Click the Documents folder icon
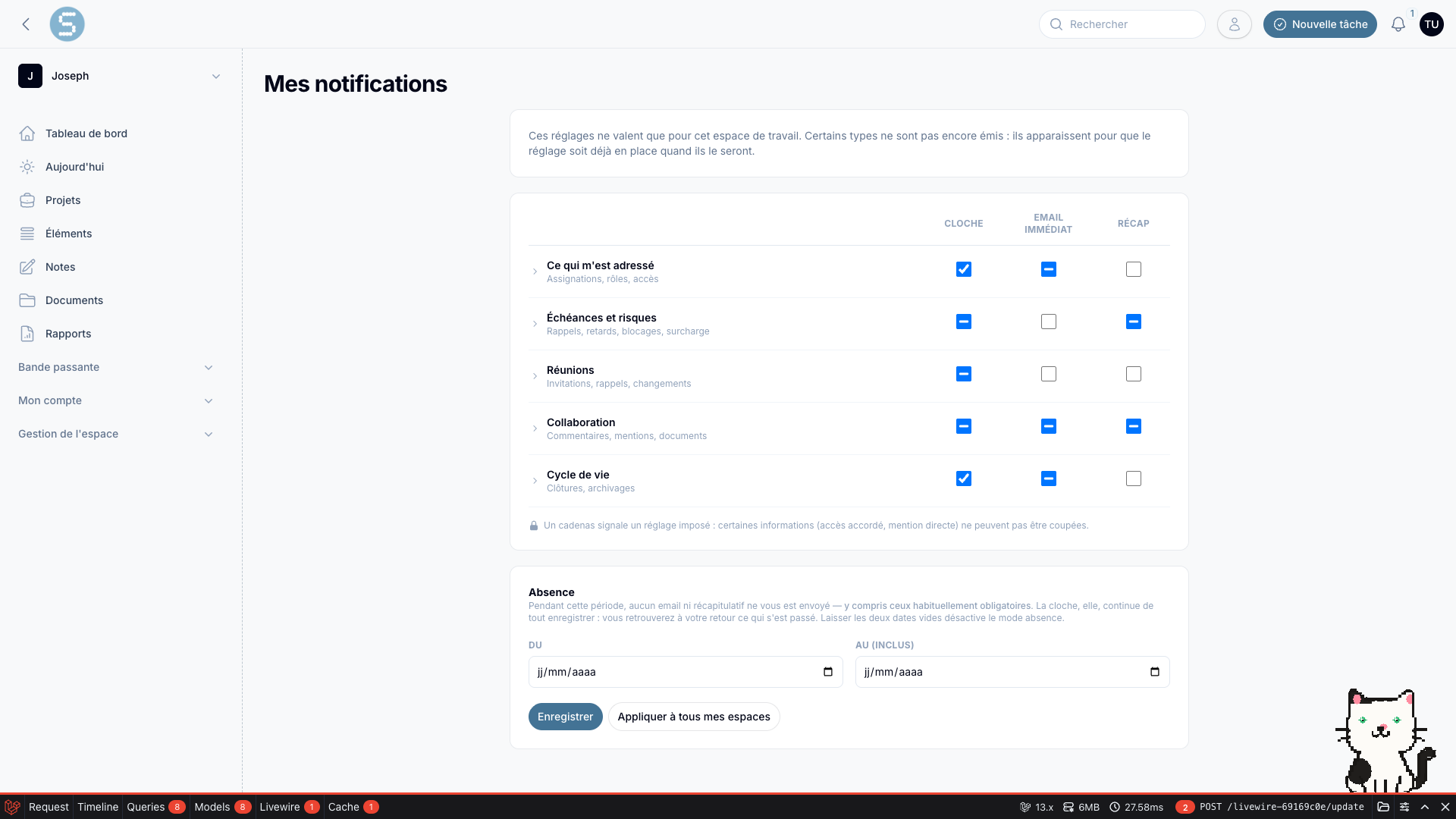 [x=27, y=300]
